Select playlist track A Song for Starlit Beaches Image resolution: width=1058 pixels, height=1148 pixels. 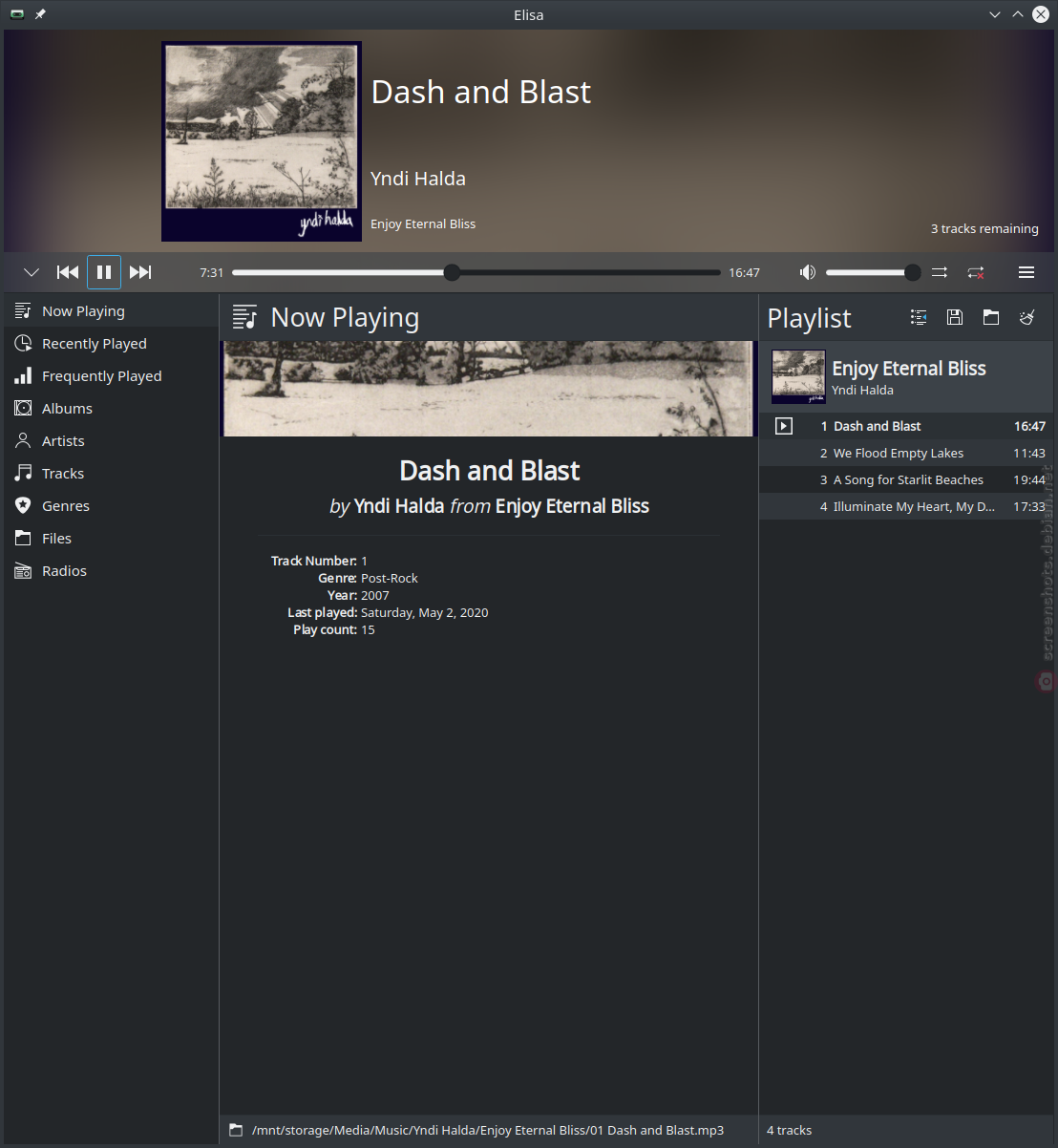(x=906, y=480)
